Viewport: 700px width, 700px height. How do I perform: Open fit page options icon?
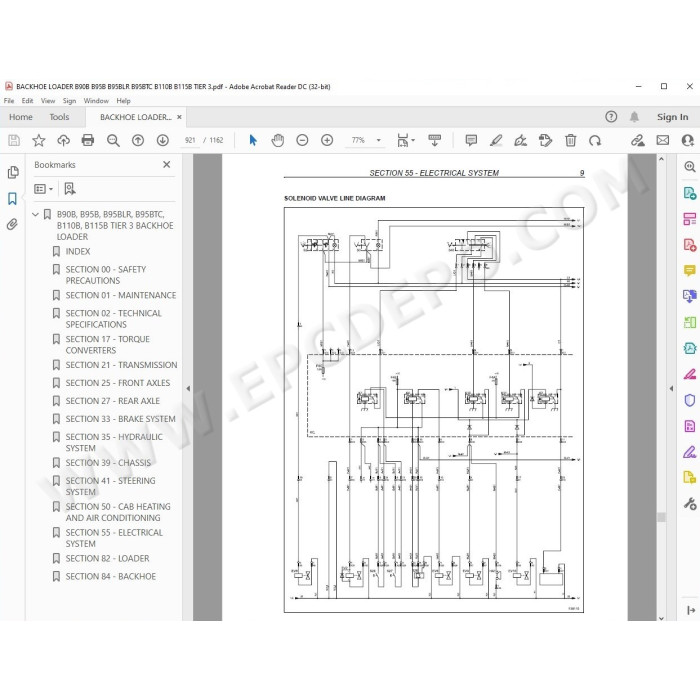pyautogui.click(x=405, y=141)
